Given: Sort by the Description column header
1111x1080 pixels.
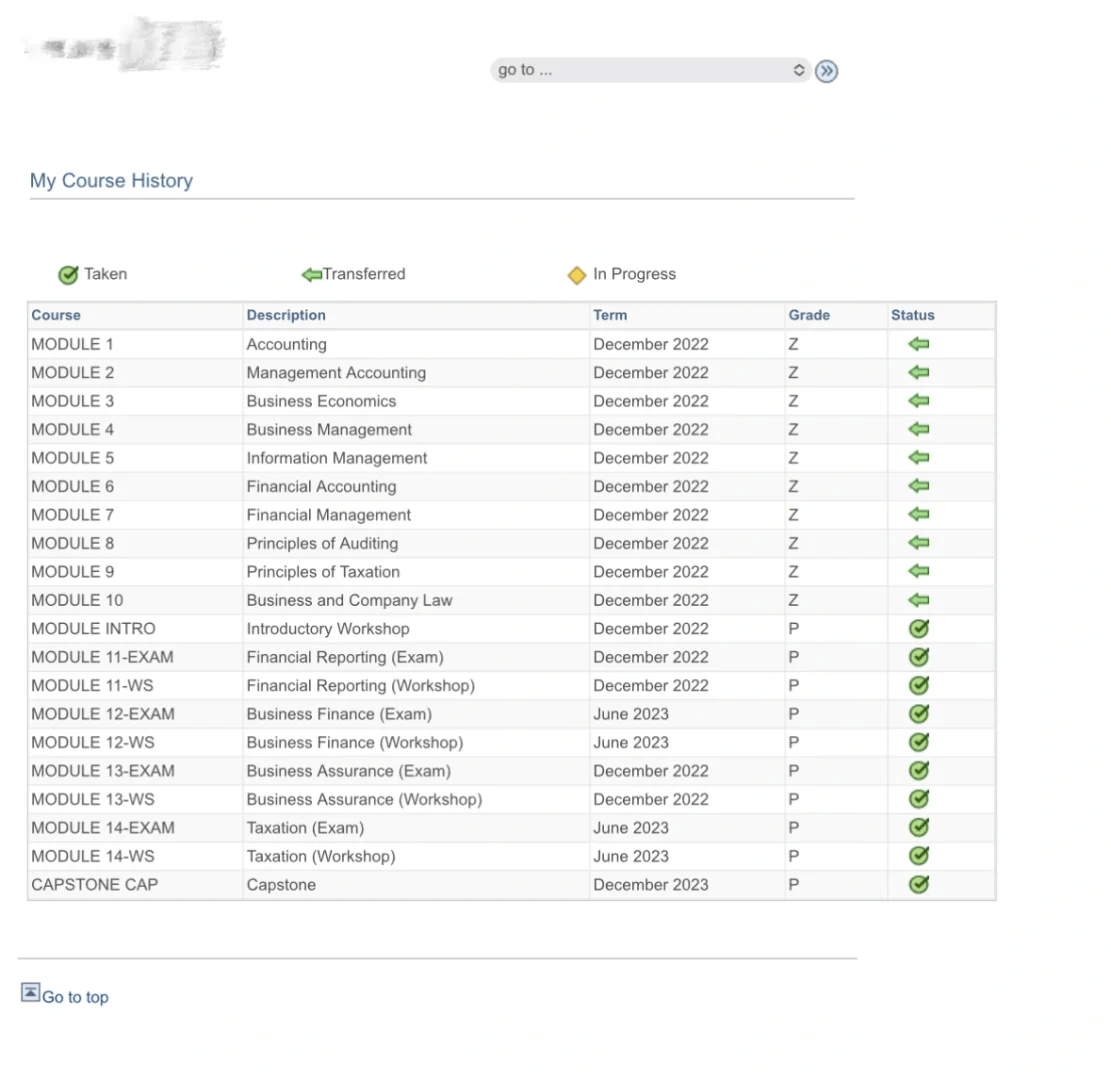Looking at the screenshot, I should pyautogui.click(x=286, y=315).
